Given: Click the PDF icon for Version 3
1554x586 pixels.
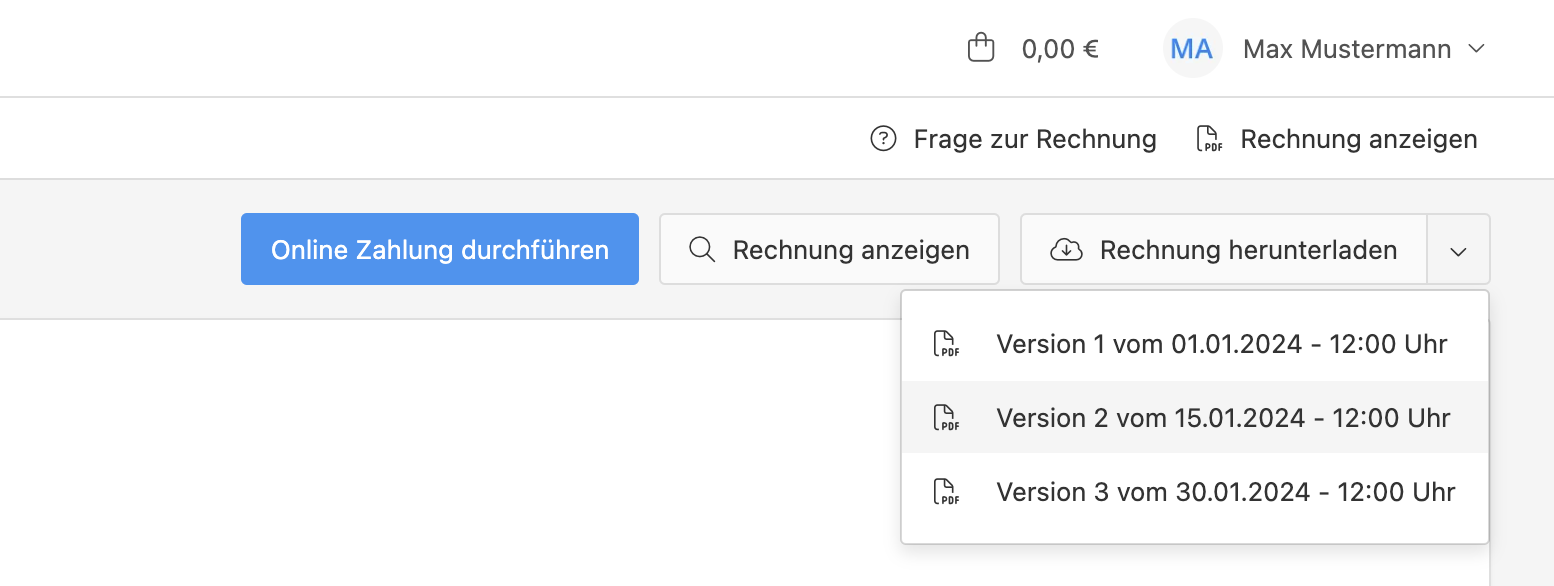Looking at the screenshot, I should 946,492.
